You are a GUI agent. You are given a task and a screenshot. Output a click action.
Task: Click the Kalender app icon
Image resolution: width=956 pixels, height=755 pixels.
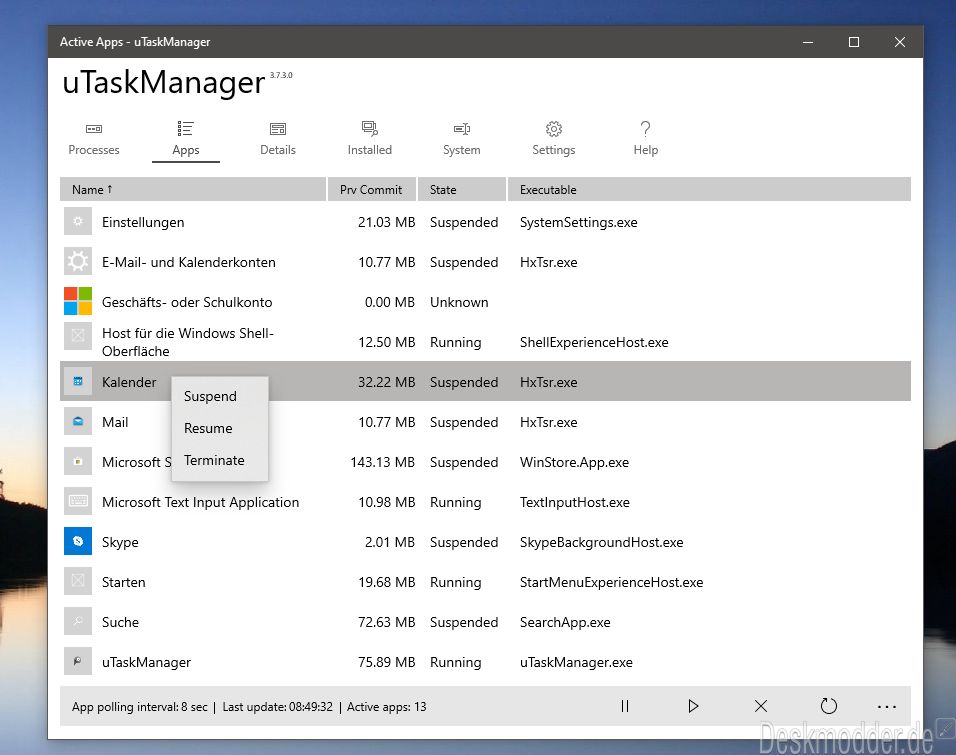(x=78, y=381)
